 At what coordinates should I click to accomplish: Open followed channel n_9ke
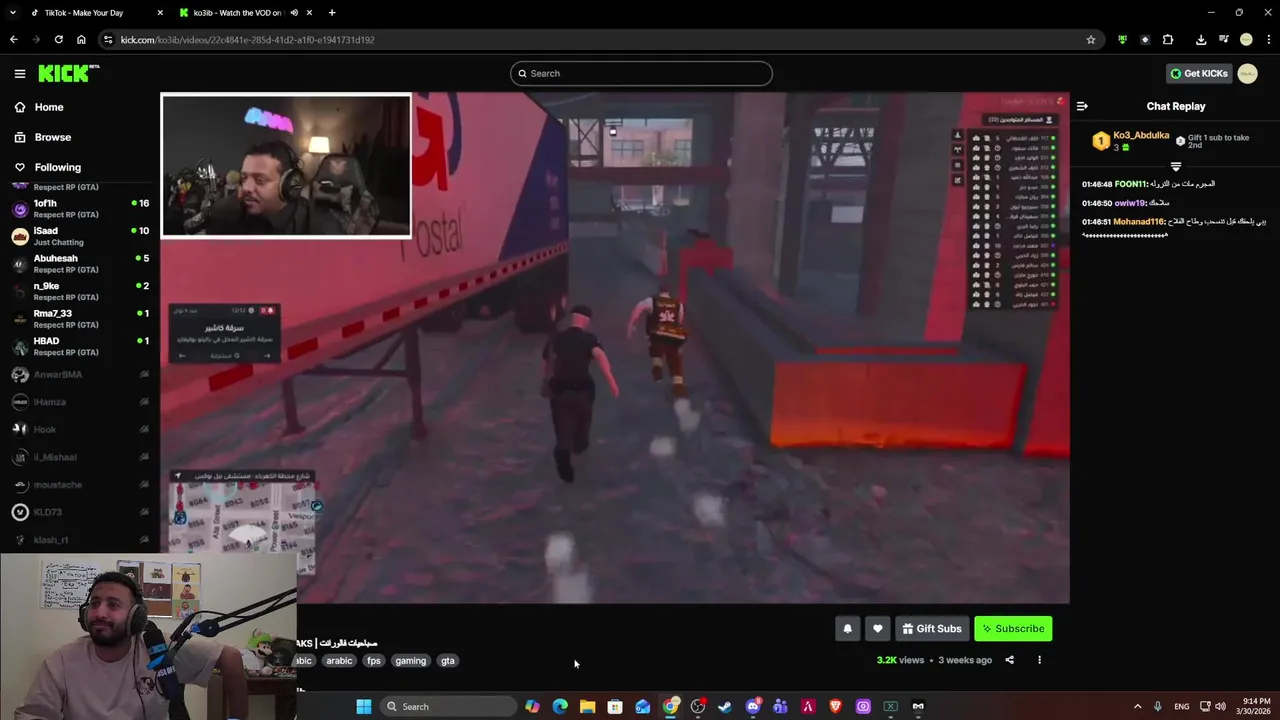(x=80, y=291)
